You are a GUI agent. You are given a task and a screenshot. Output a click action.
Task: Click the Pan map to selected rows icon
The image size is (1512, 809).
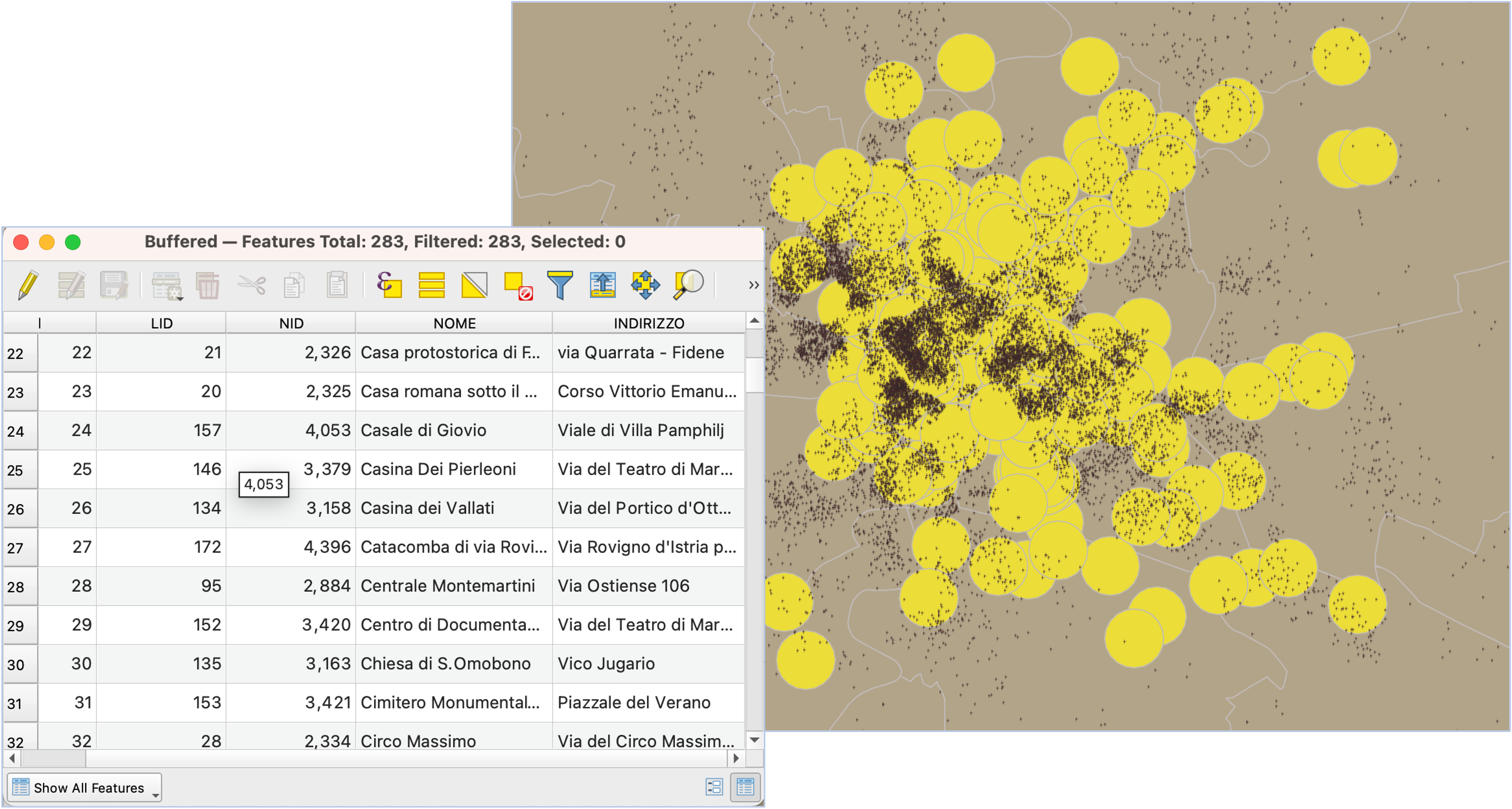click(x=645, y=285)
